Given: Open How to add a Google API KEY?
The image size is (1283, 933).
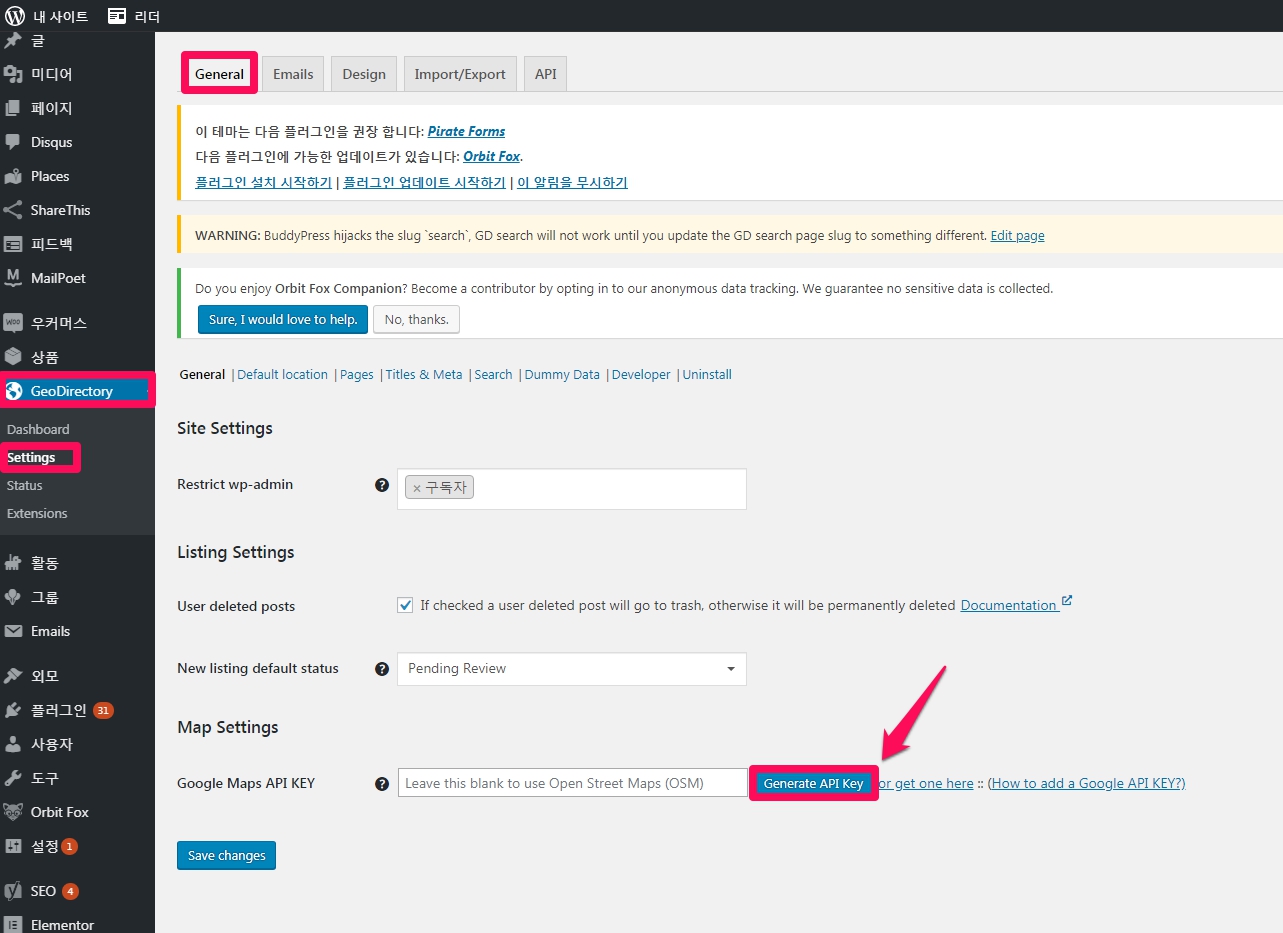Looking at the screenshot, I should point(1086,783).
